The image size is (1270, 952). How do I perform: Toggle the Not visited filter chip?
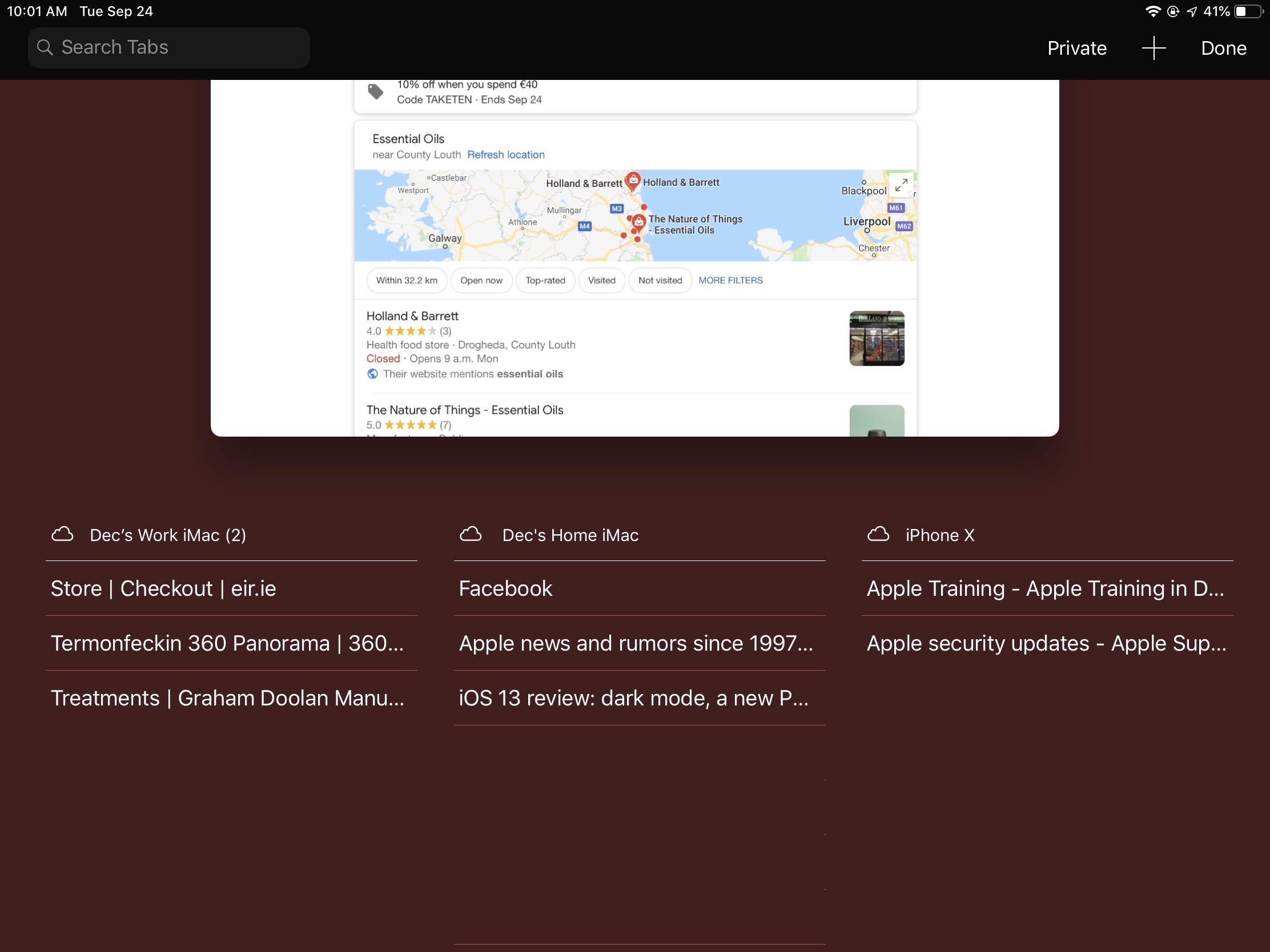(660, 281)
